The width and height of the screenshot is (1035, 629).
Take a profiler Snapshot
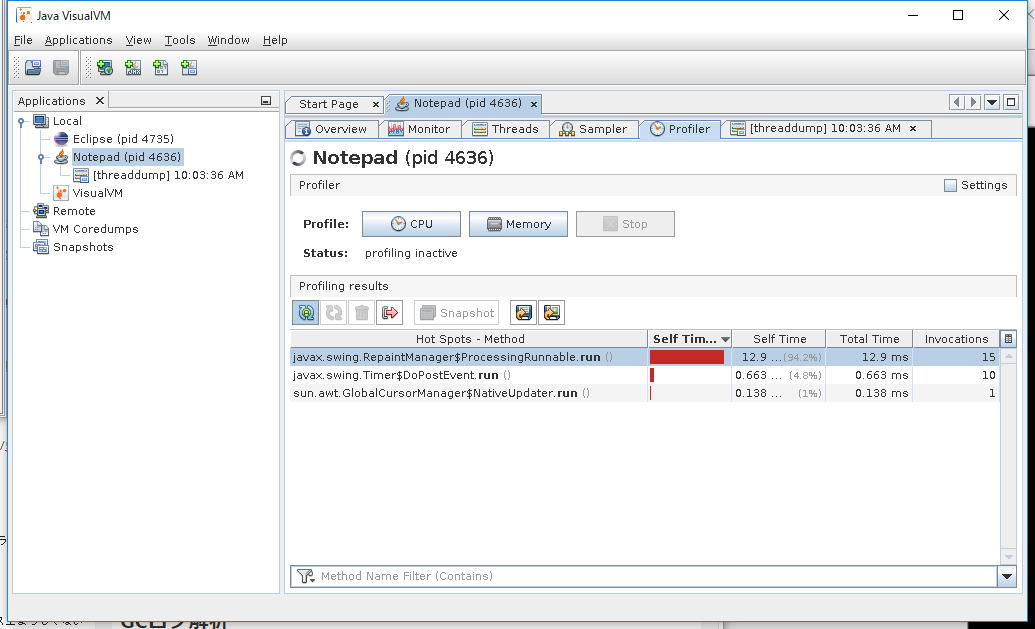point(456,312)
